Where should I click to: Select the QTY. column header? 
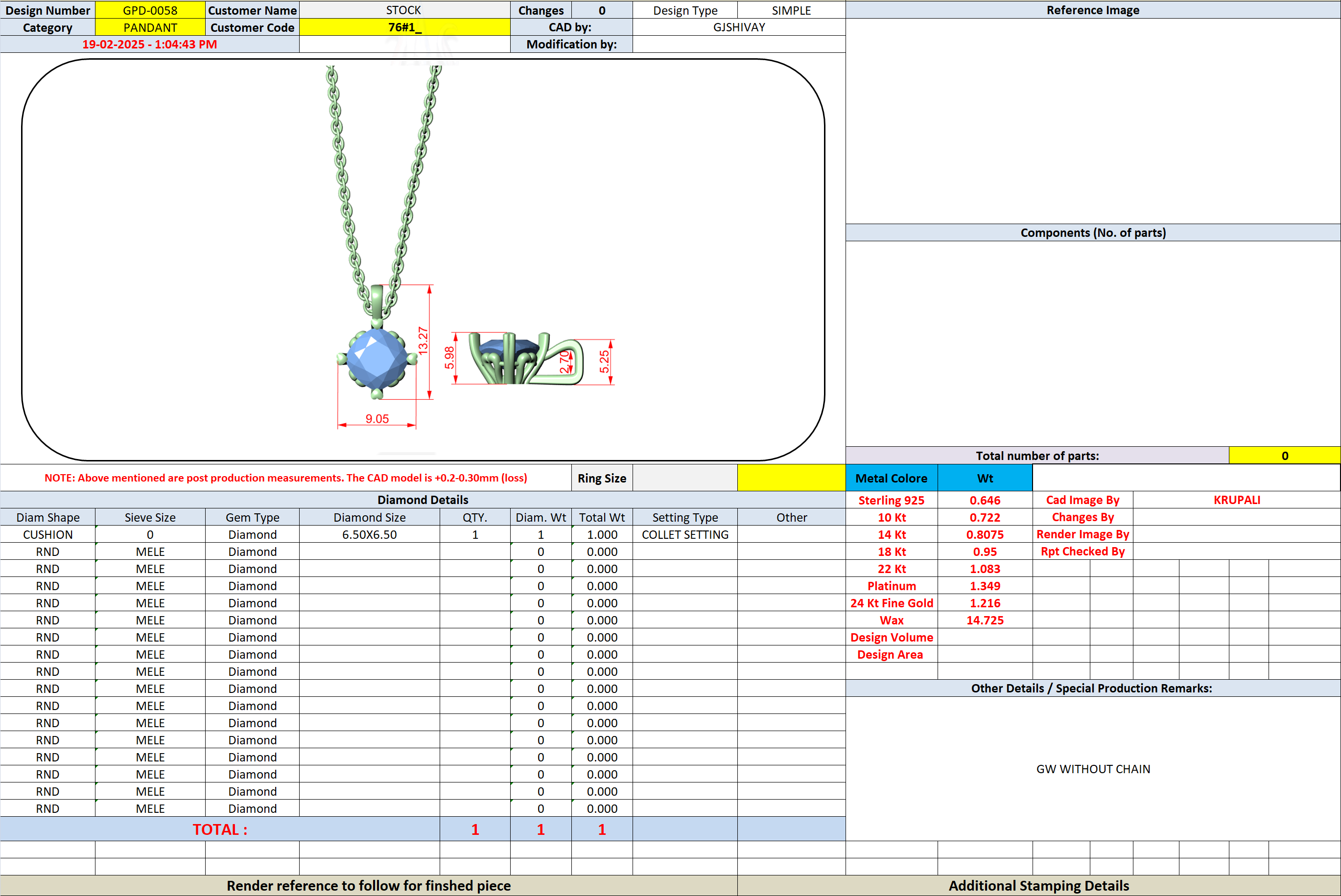pyautogui.click(x=474, y=517)
